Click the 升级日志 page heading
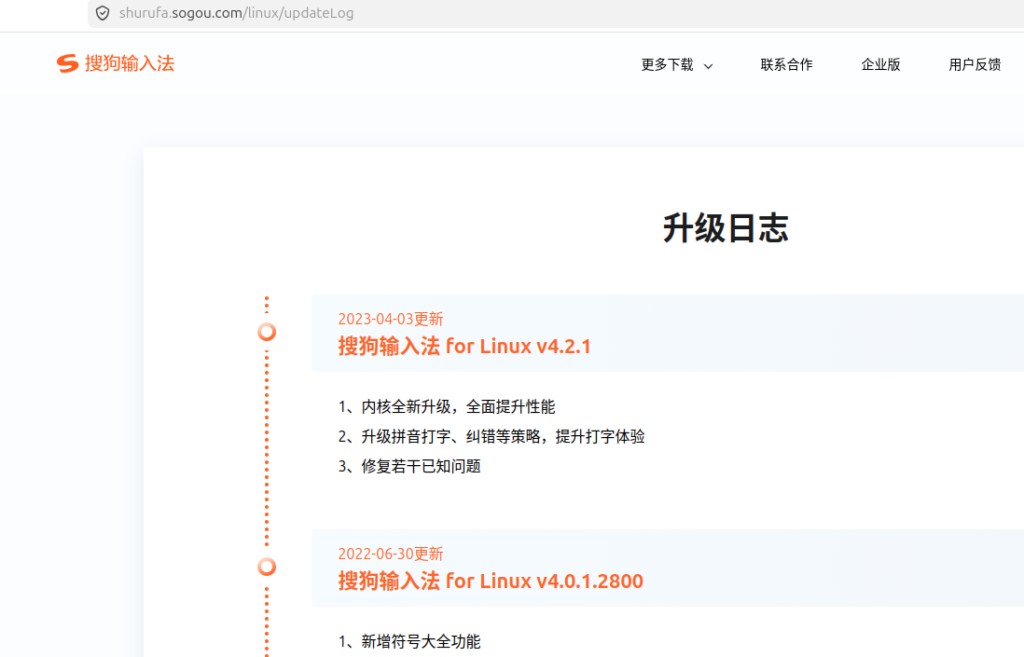This screenshot has height=657, width=1024. [x=726, y=228]
